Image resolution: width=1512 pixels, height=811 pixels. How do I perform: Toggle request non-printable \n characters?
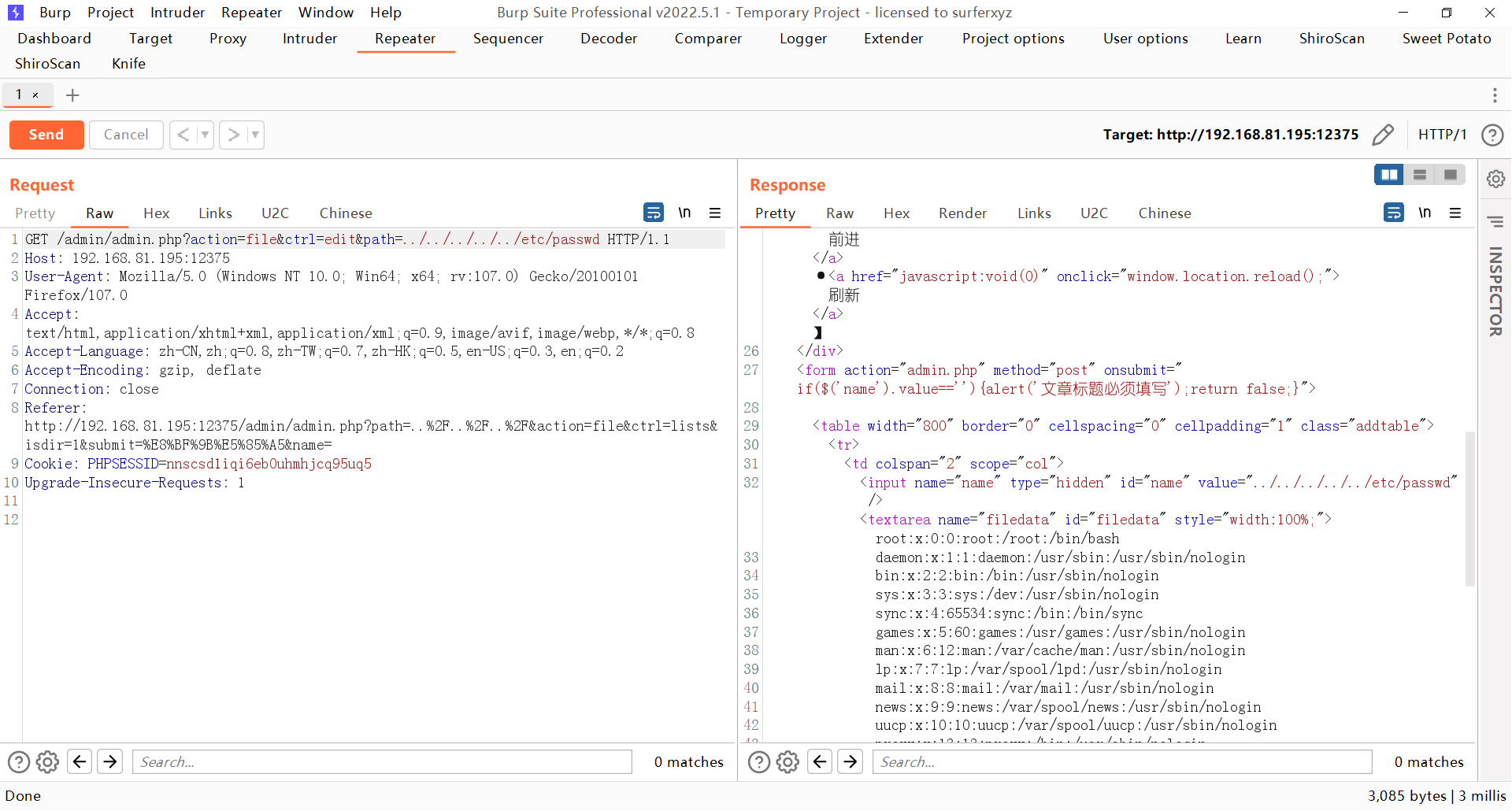tap(684, 213)
